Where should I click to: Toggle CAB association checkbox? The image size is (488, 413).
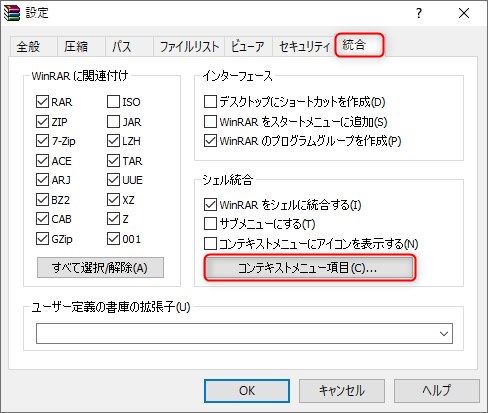(x=42, y=219)
